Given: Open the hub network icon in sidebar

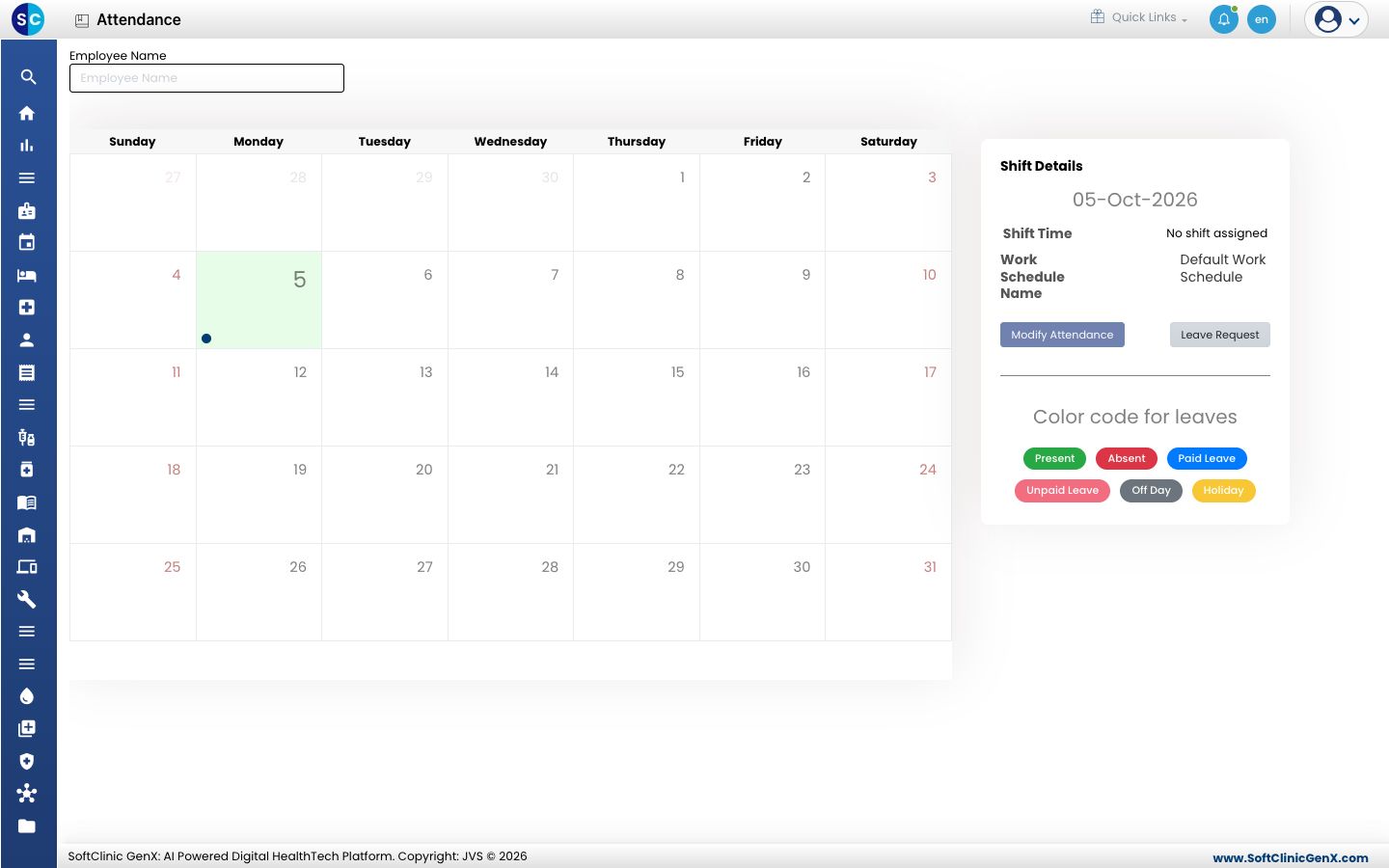Looking at the screenshot, I should coord(27,793).
